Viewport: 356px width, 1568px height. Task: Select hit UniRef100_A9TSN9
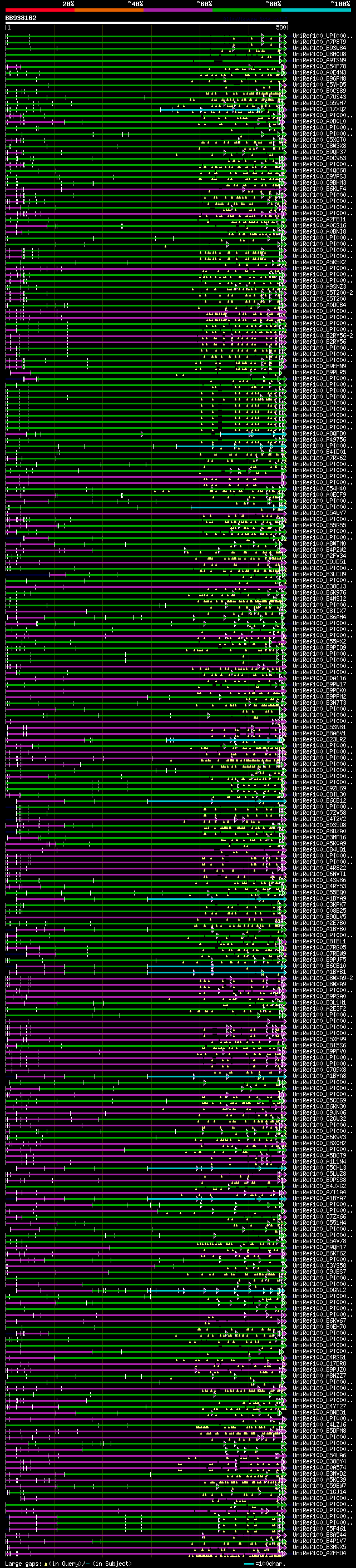[x=319, y=60]
